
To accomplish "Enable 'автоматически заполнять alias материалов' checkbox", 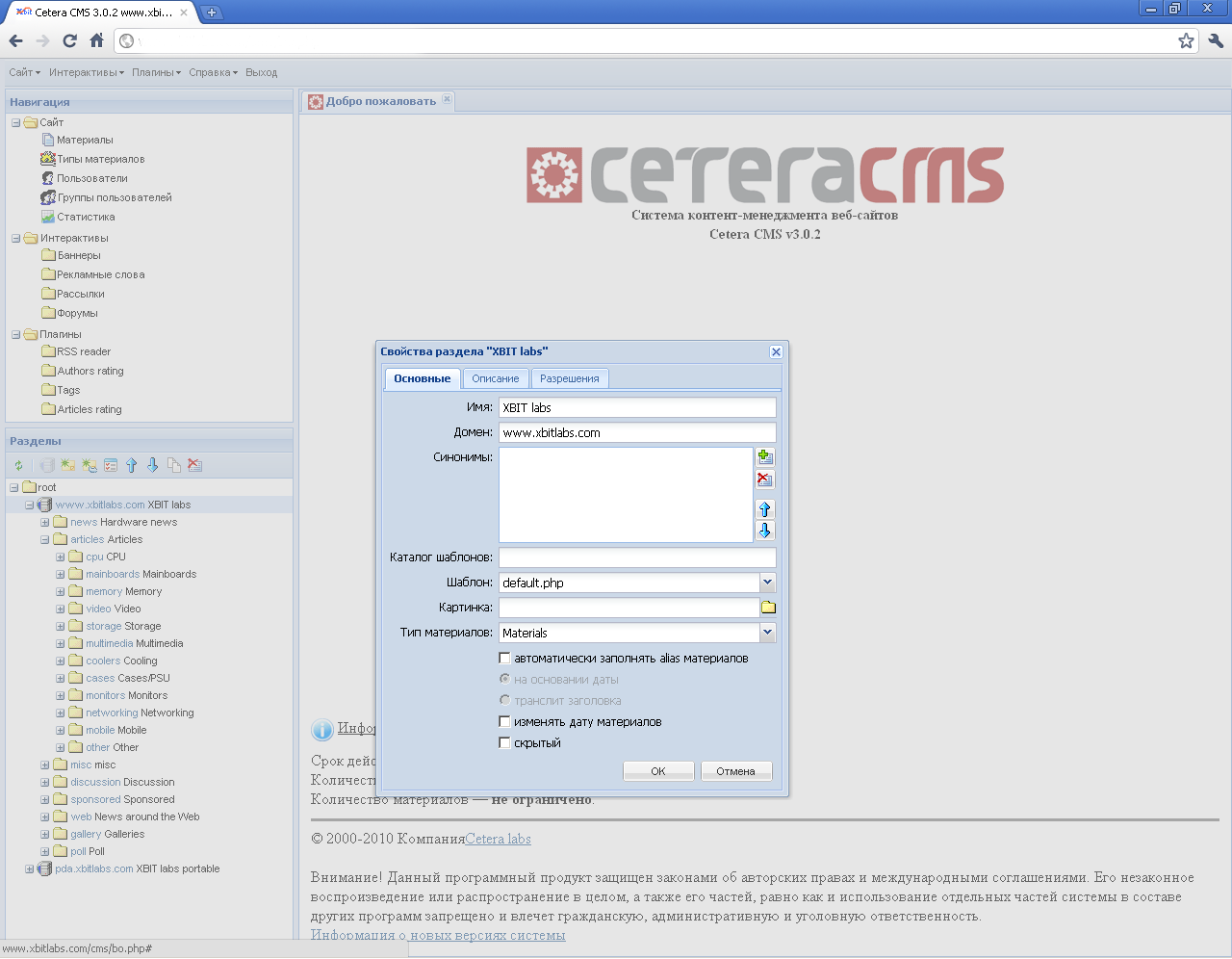I will 504,659.
